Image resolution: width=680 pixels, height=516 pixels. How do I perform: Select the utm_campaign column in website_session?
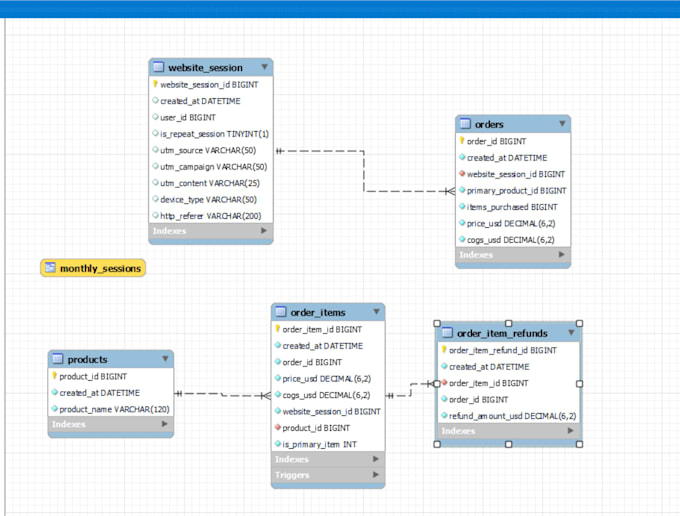click(213, 167)
